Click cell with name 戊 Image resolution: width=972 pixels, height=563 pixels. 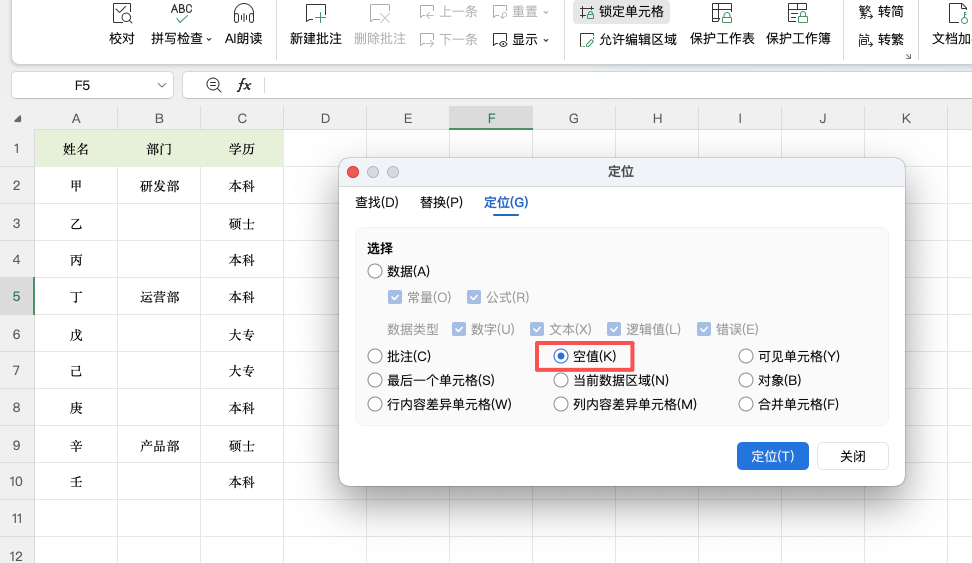pyautogui.click(x=76, y=334)
